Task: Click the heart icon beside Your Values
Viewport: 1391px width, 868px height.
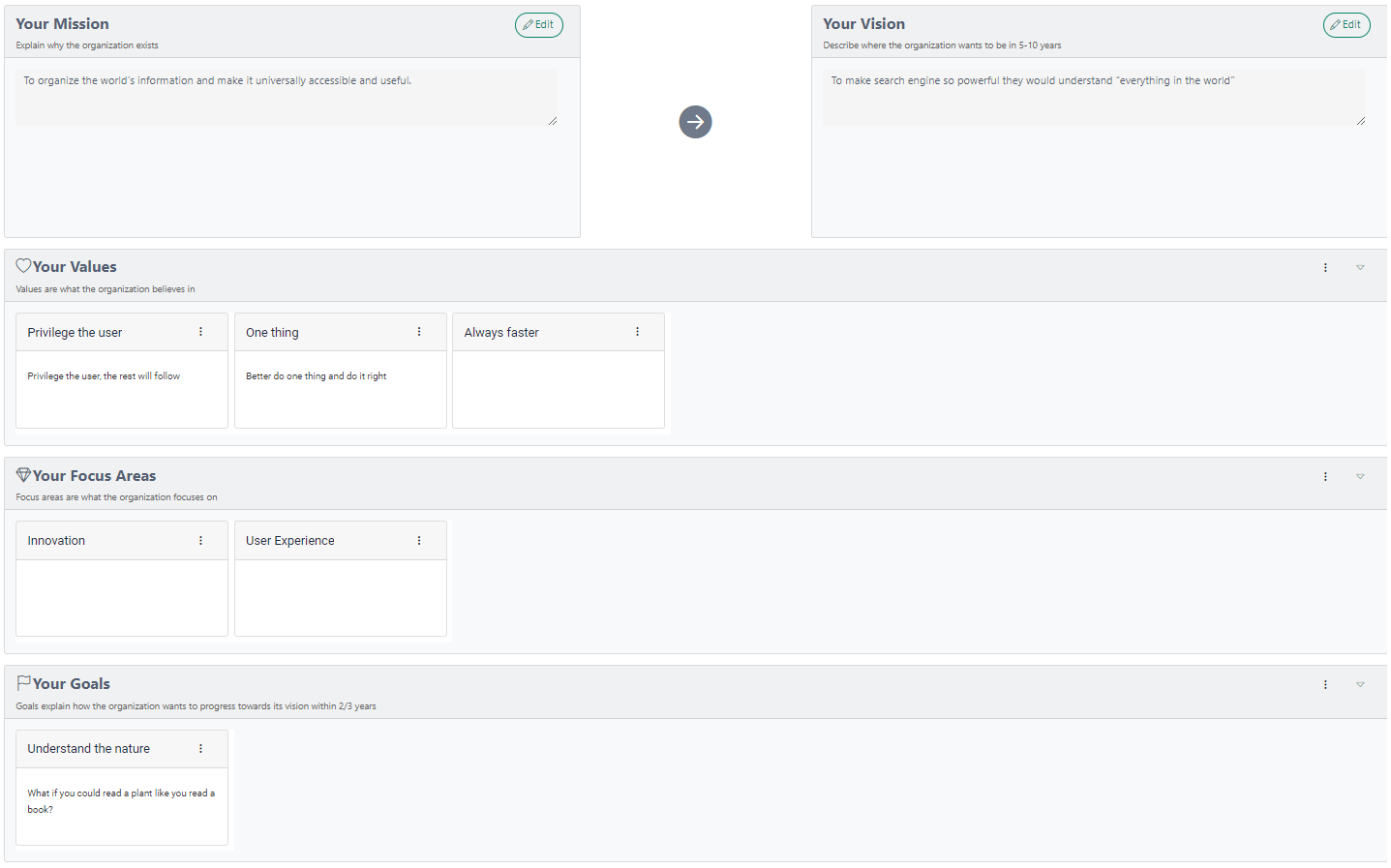Action: tap(23, 266)
